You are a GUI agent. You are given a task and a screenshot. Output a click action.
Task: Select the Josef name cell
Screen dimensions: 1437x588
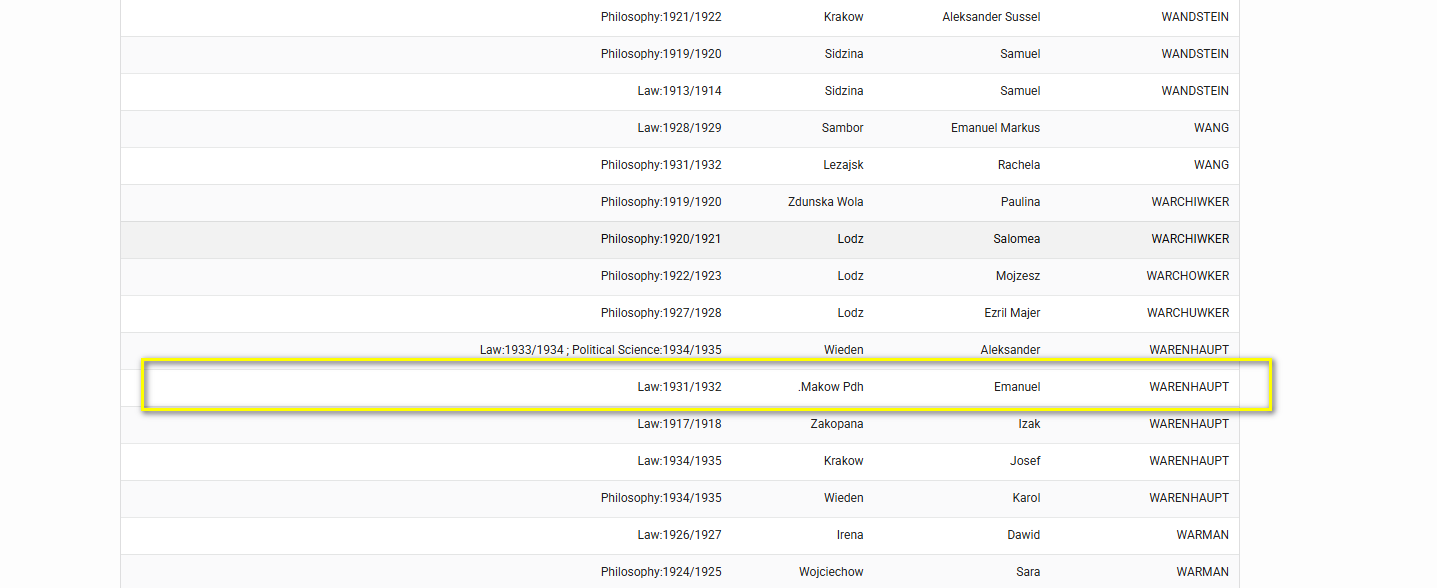coord(1025,461)
